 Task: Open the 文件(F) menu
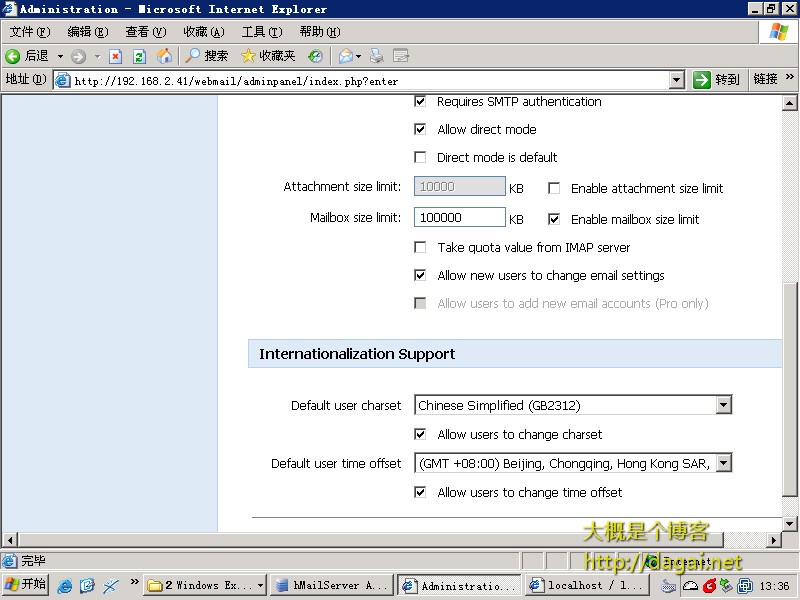[29, 32]
